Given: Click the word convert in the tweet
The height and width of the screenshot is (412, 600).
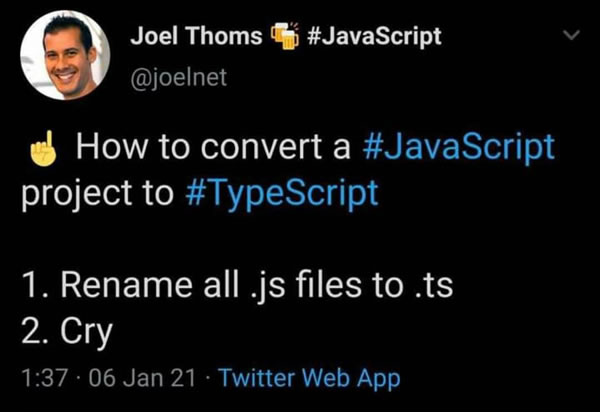Looking at the screenshot, I should click(x=261, y=147).
